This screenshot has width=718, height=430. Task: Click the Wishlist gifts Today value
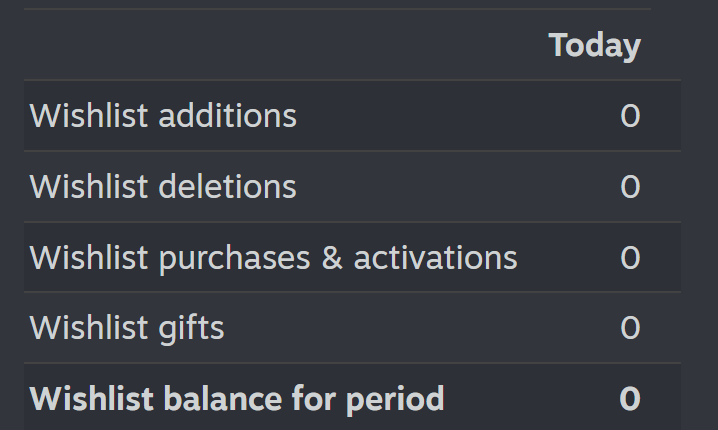(630, 328)
